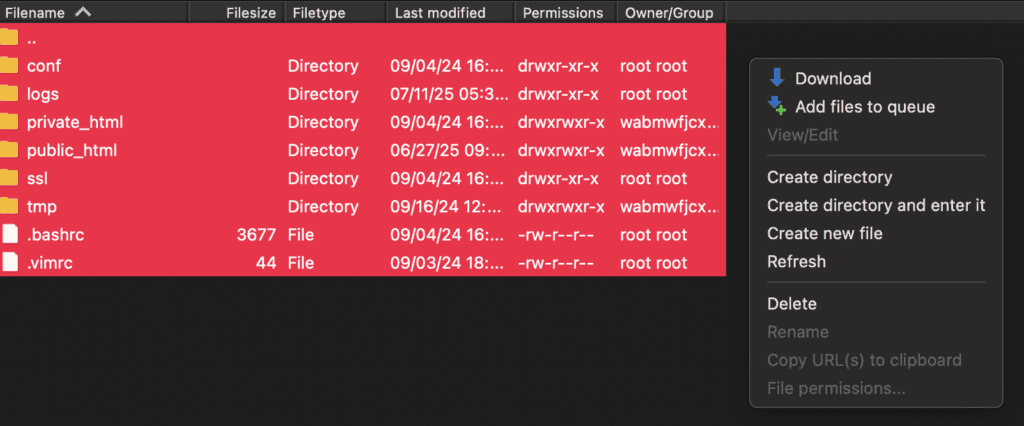The image size is (1024, 426).
Task: Click the private_html owner wabmwfjcx
Action: 669,122
